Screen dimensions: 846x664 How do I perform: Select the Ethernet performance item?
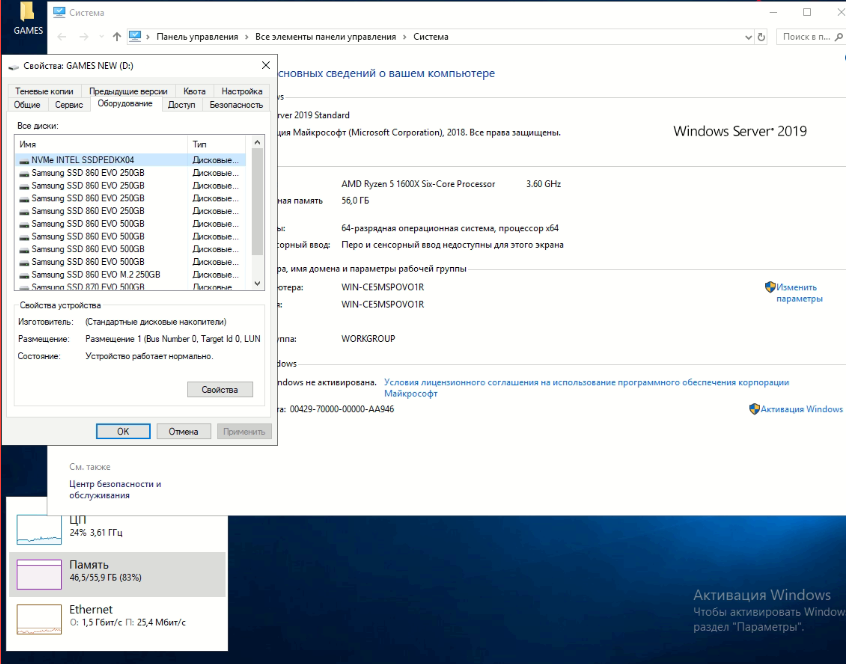point(117,618)
